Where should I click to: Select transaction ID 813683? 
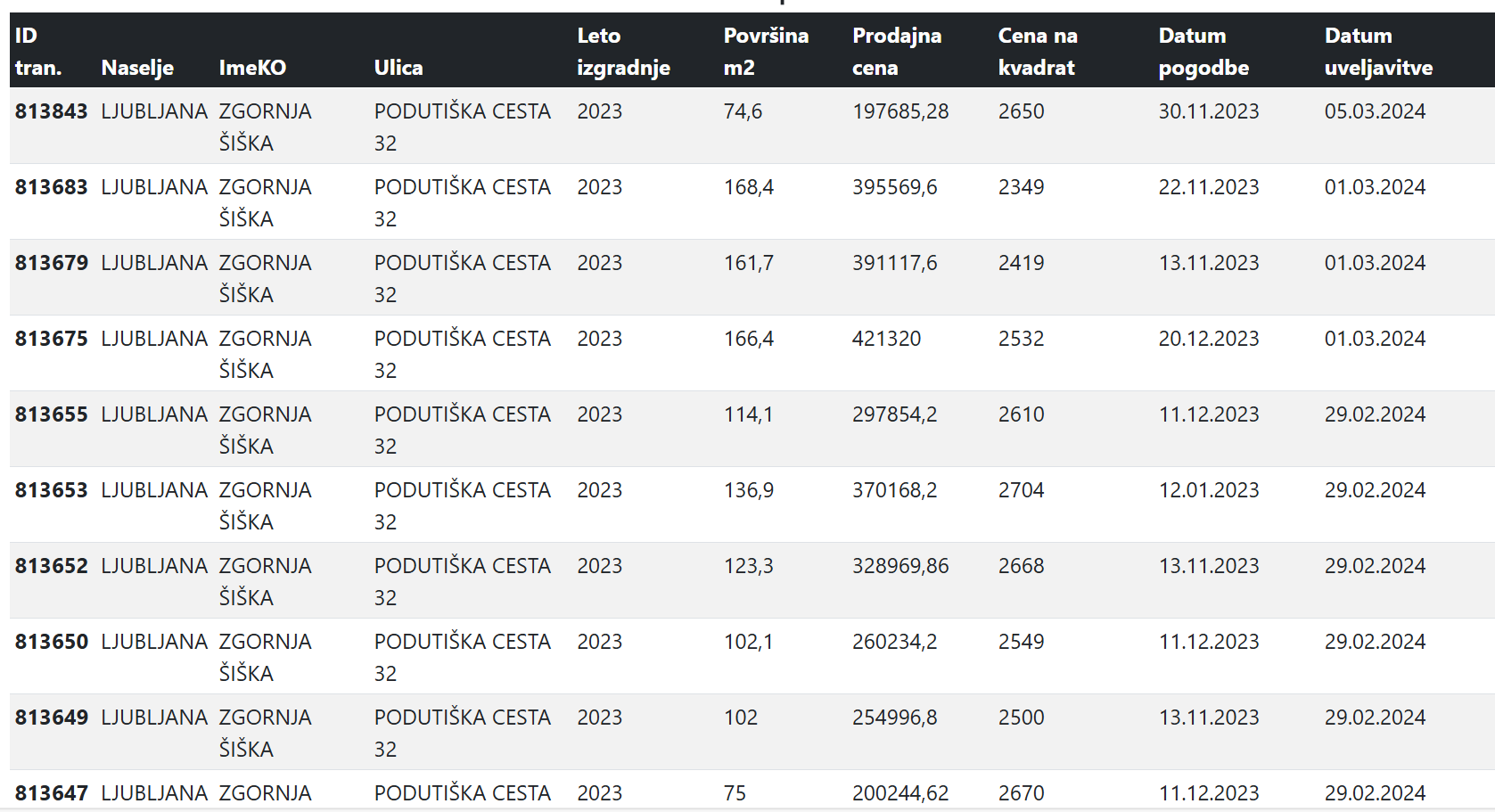click(52, 187)
